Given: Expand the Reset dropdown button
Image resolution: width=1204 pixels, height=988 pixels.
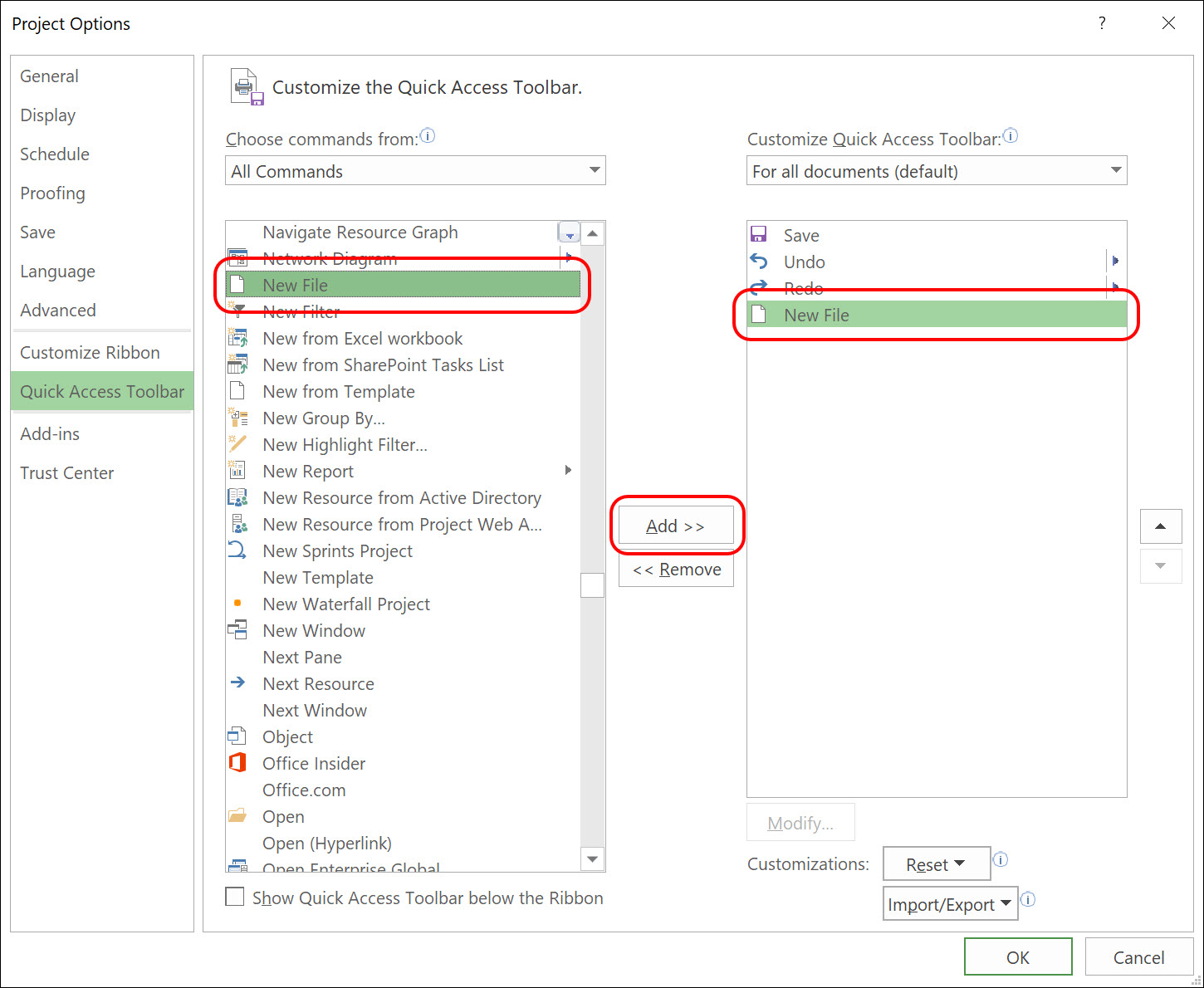Looking at the screenshot, I should coord(937,864).
